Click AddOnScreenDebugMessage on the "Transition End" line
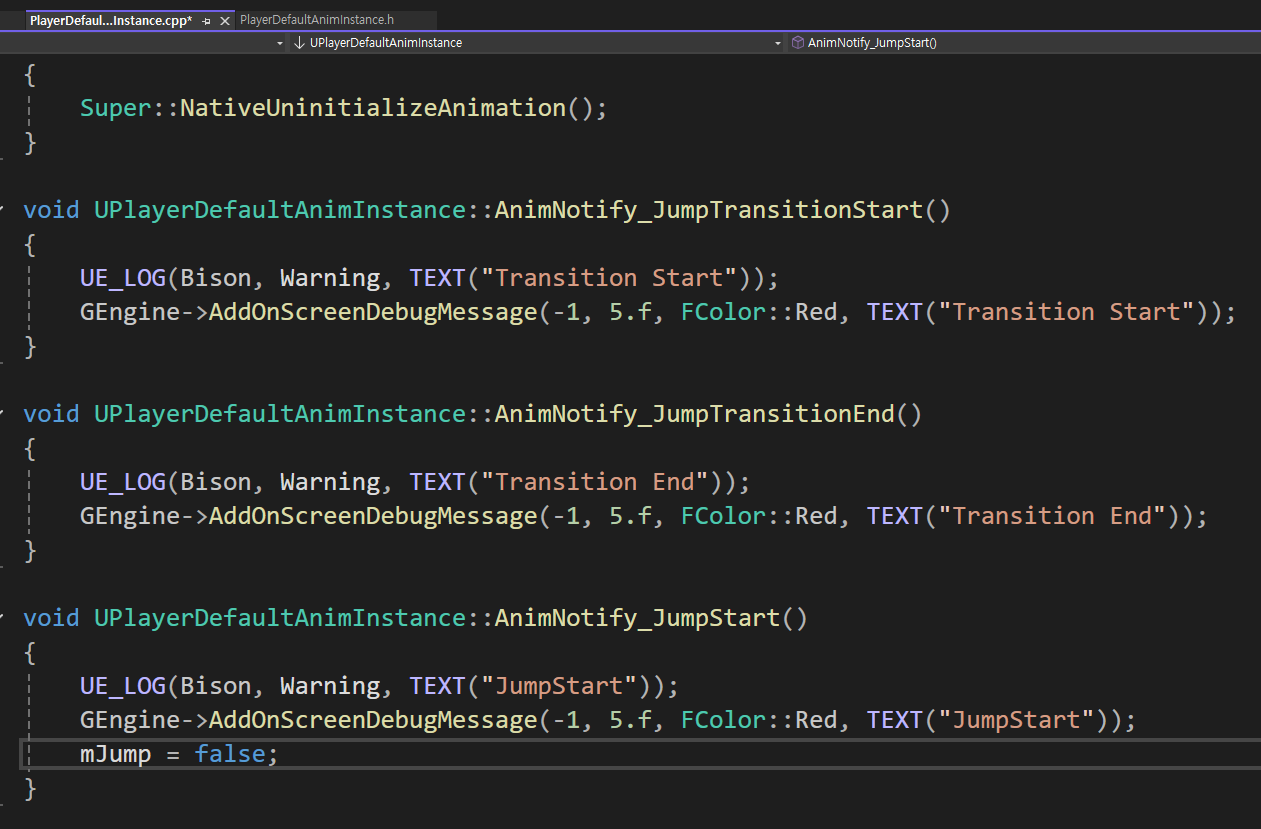1261x829 pixels. [373, 516]
